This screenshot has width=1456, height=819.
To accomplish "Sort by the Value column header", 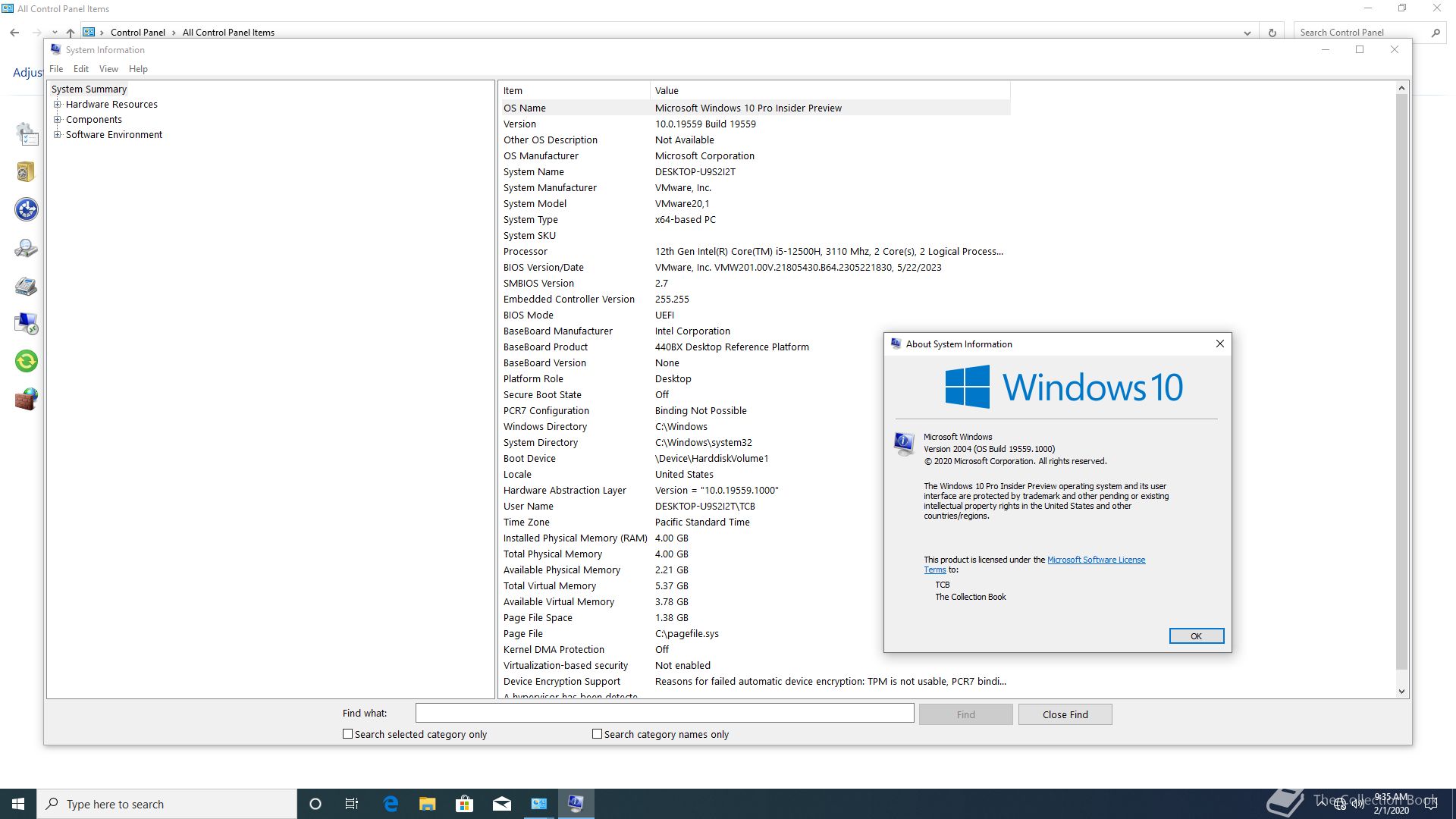I will pos(830,90).
